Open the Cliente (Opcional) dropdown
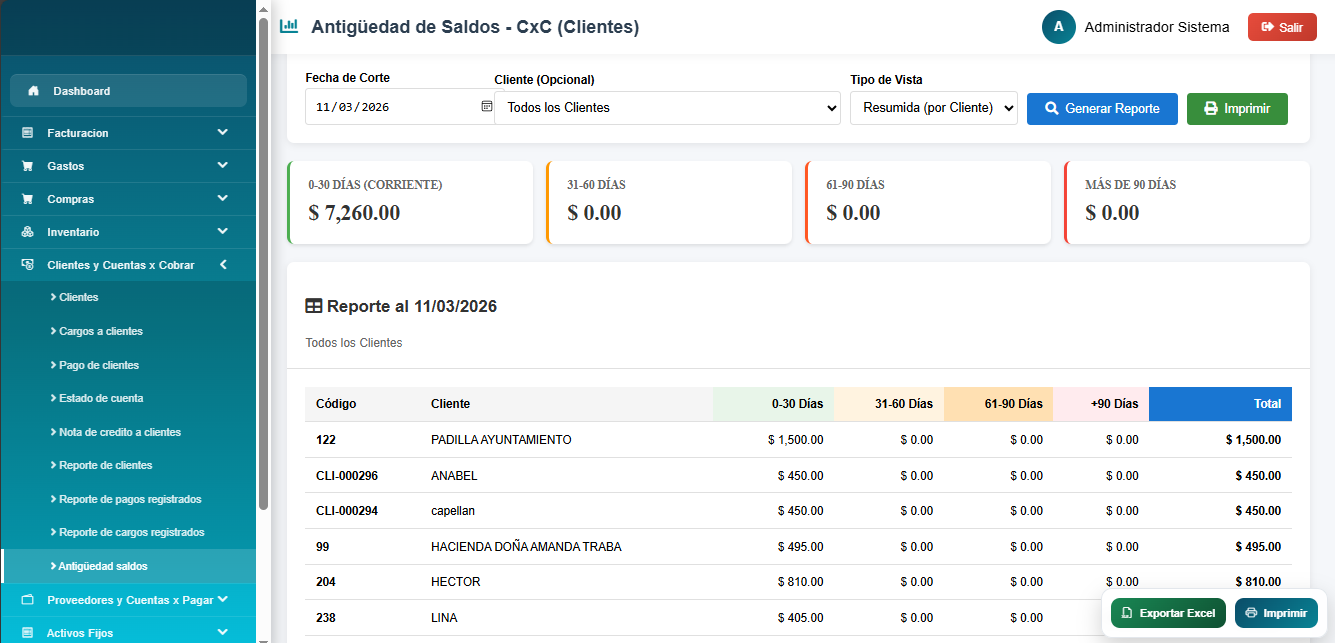 (x=667, y=108)
